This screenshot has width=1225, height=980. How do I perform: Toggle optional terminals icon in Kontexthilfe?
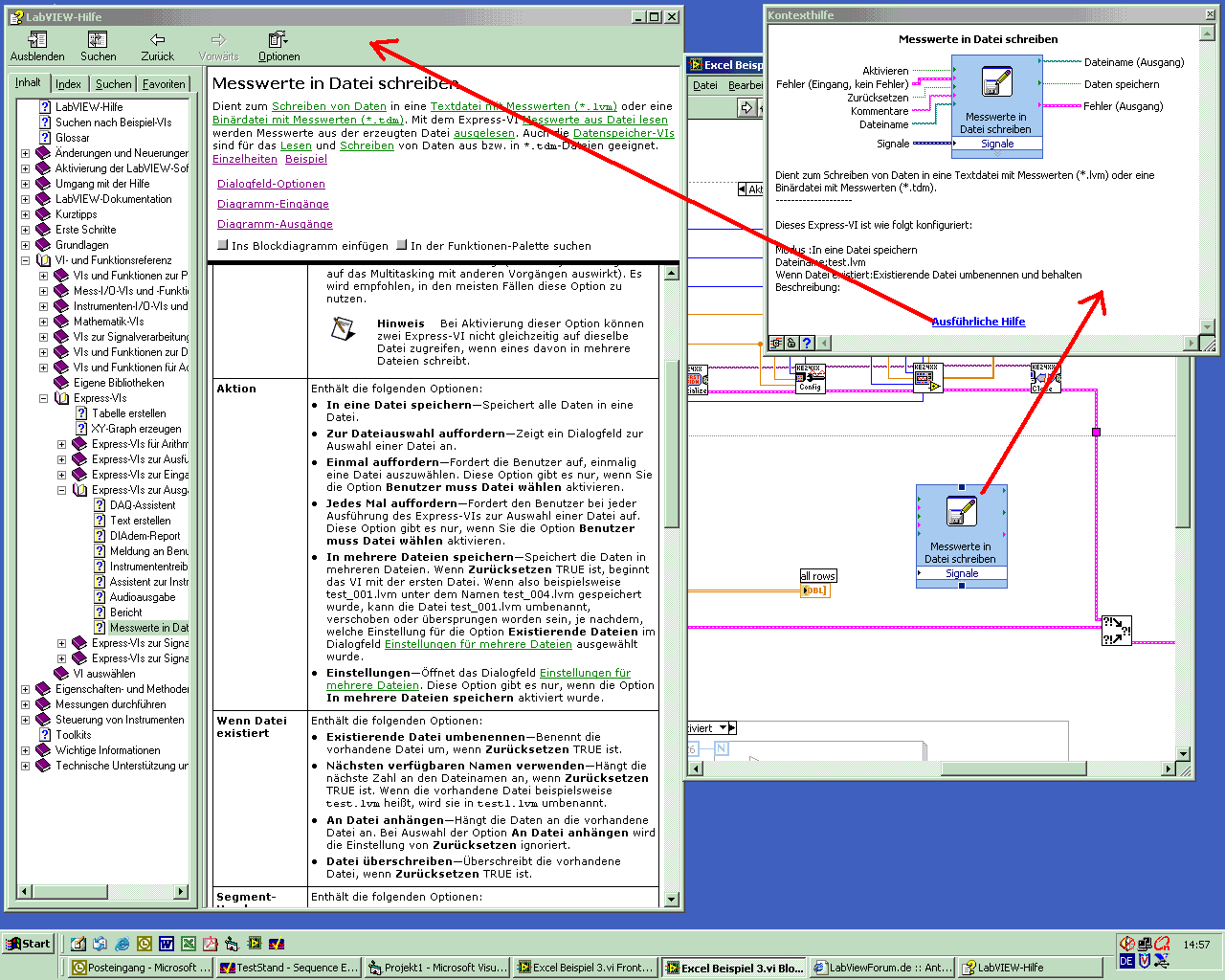pos(776,343)
